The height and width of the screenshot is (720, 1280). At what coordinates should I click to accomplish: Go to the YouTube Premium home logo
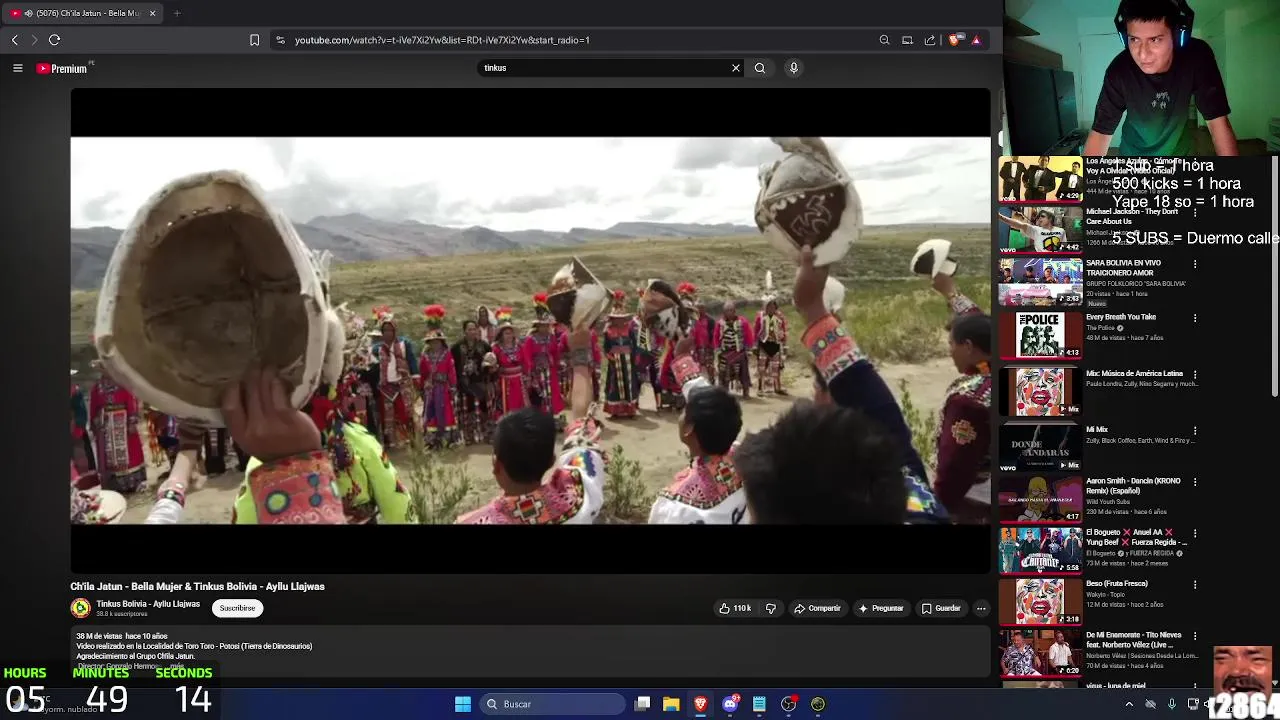click(63, 68)
